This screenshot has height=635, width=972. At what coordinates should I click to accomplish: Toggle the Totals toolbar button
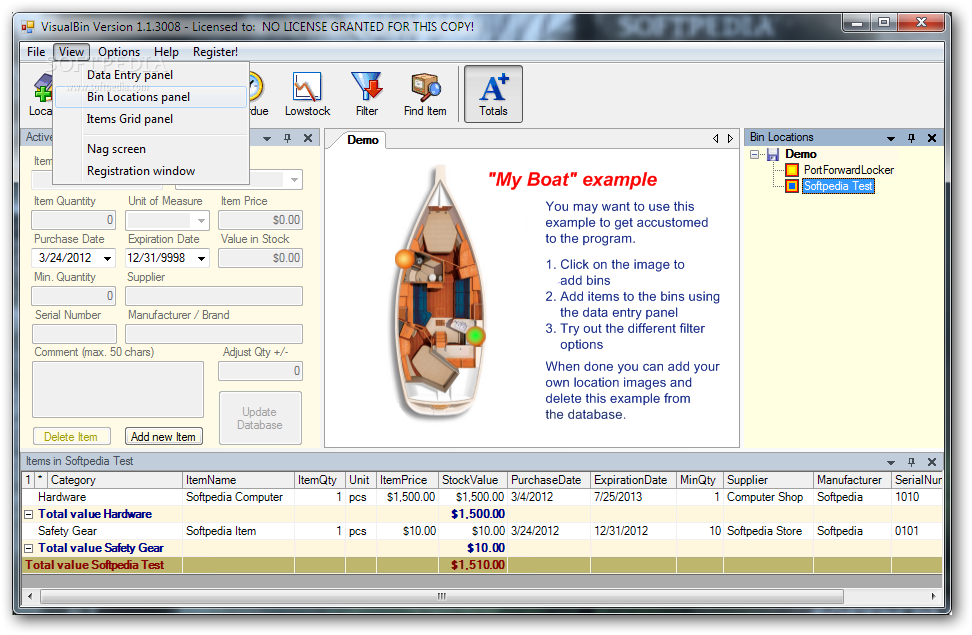point(493,94)
